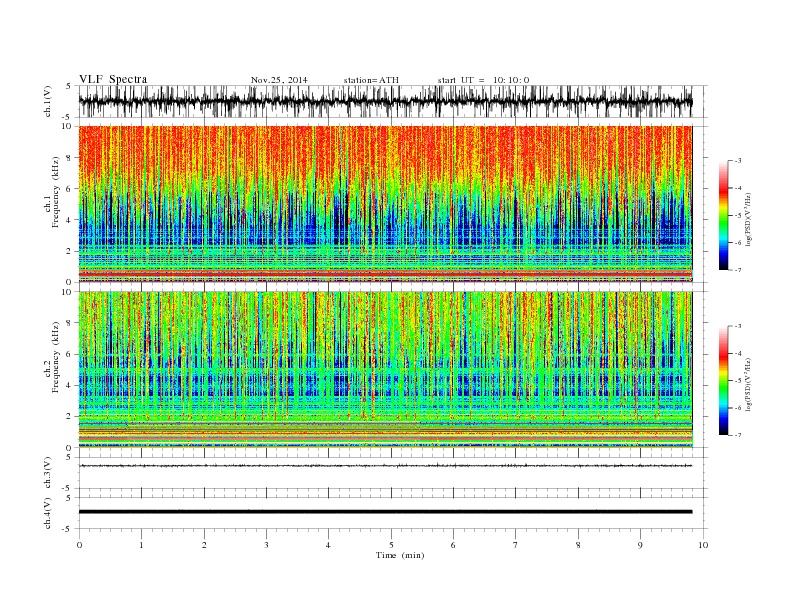Click the time-axis tick label "5"

391,545
